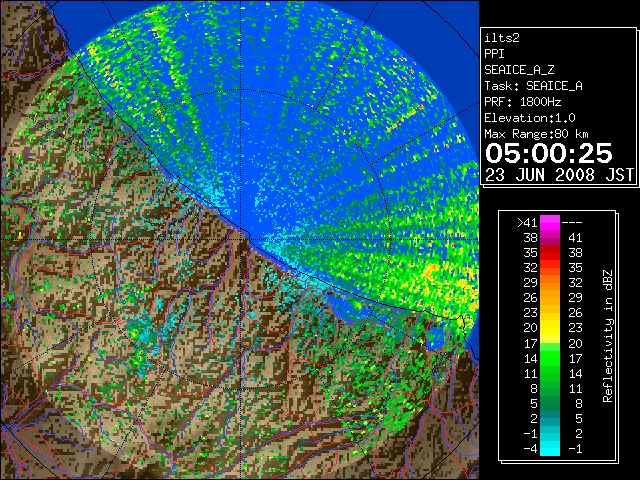Viewport: 640px width, 480px height.
Task: Pick the bright green 14–17 dBZ swatch
Action: pyautogui.click(x=550, y=358)
